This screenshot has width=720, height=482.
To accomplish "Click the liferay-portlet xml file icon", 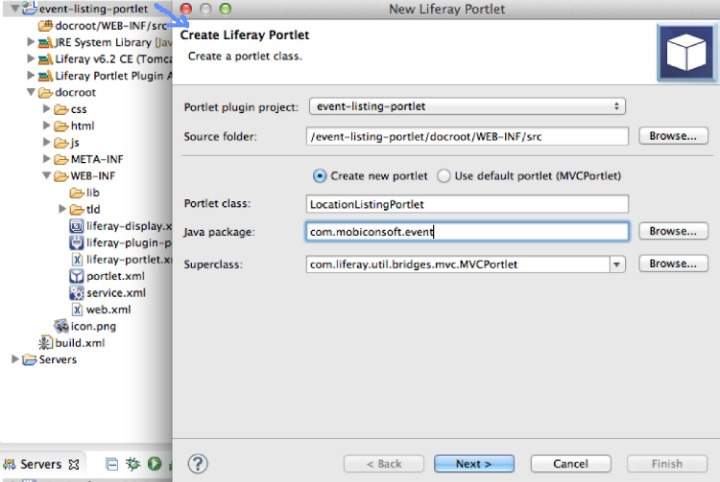I will (77, 260).
